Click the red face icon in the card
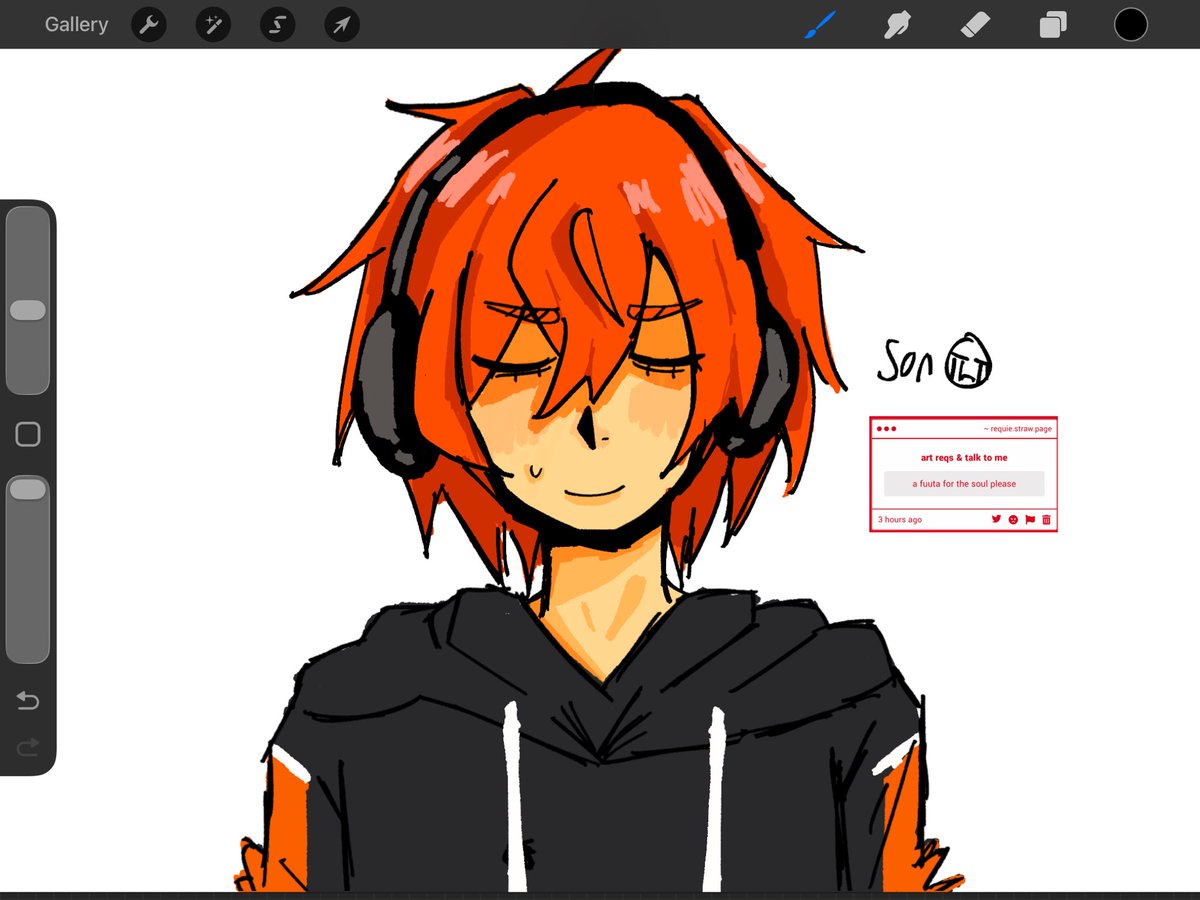Viewport: 1200px width, 900px height. (x=1013, y=520)
